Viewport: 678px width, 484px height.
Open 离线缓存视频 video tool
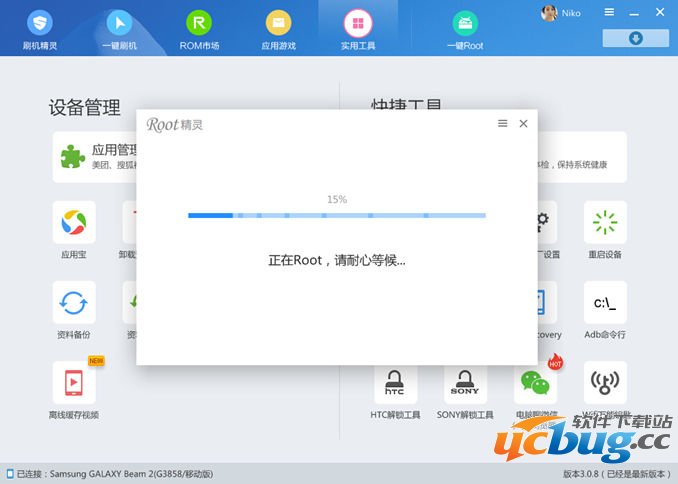point(74,390)
